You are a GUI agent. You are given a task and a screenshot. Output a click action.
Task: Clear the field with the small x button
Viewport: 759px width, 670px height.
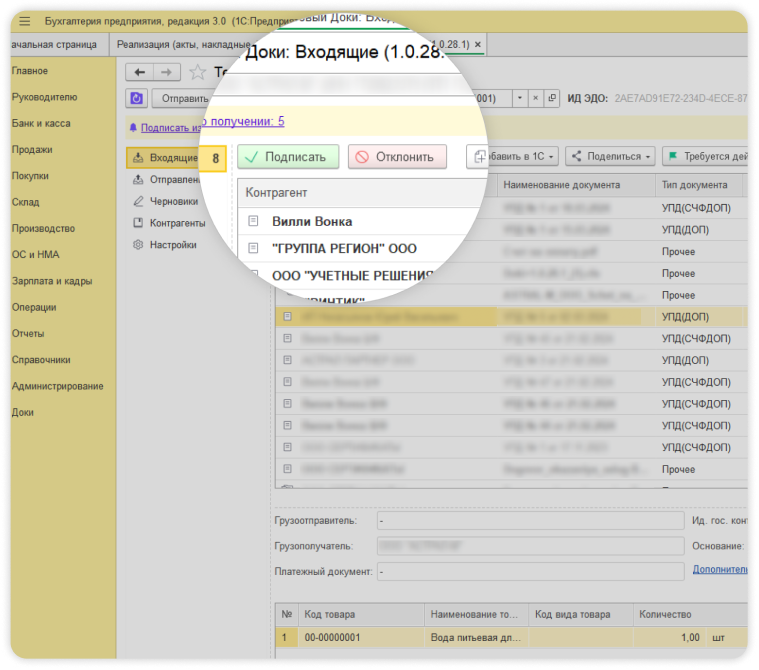[536, 98]
